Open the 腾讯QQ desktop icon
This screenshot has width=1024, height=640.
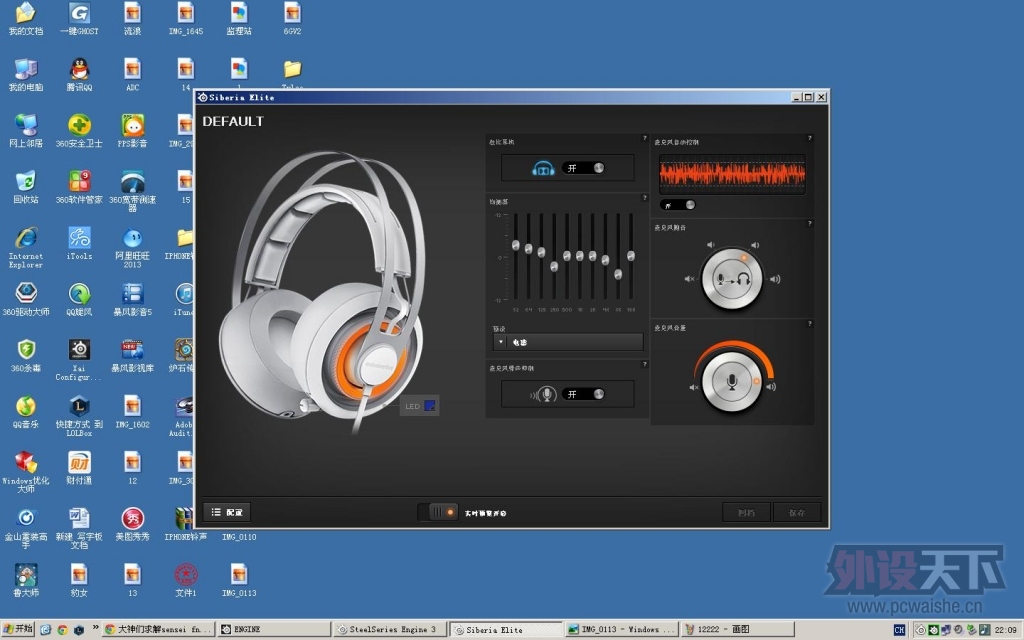pos(79,74)
